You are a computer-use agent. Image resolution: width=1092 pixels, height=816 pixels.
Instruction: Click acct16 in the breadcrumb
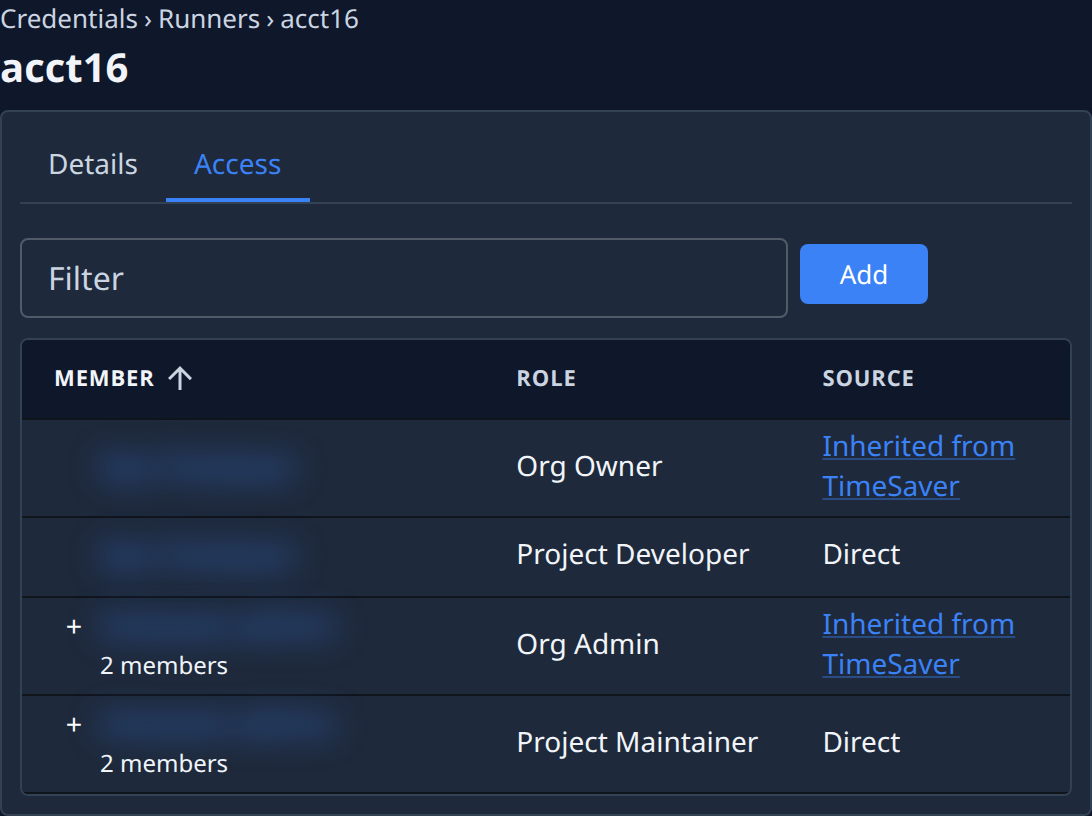[x=320, y=19]
